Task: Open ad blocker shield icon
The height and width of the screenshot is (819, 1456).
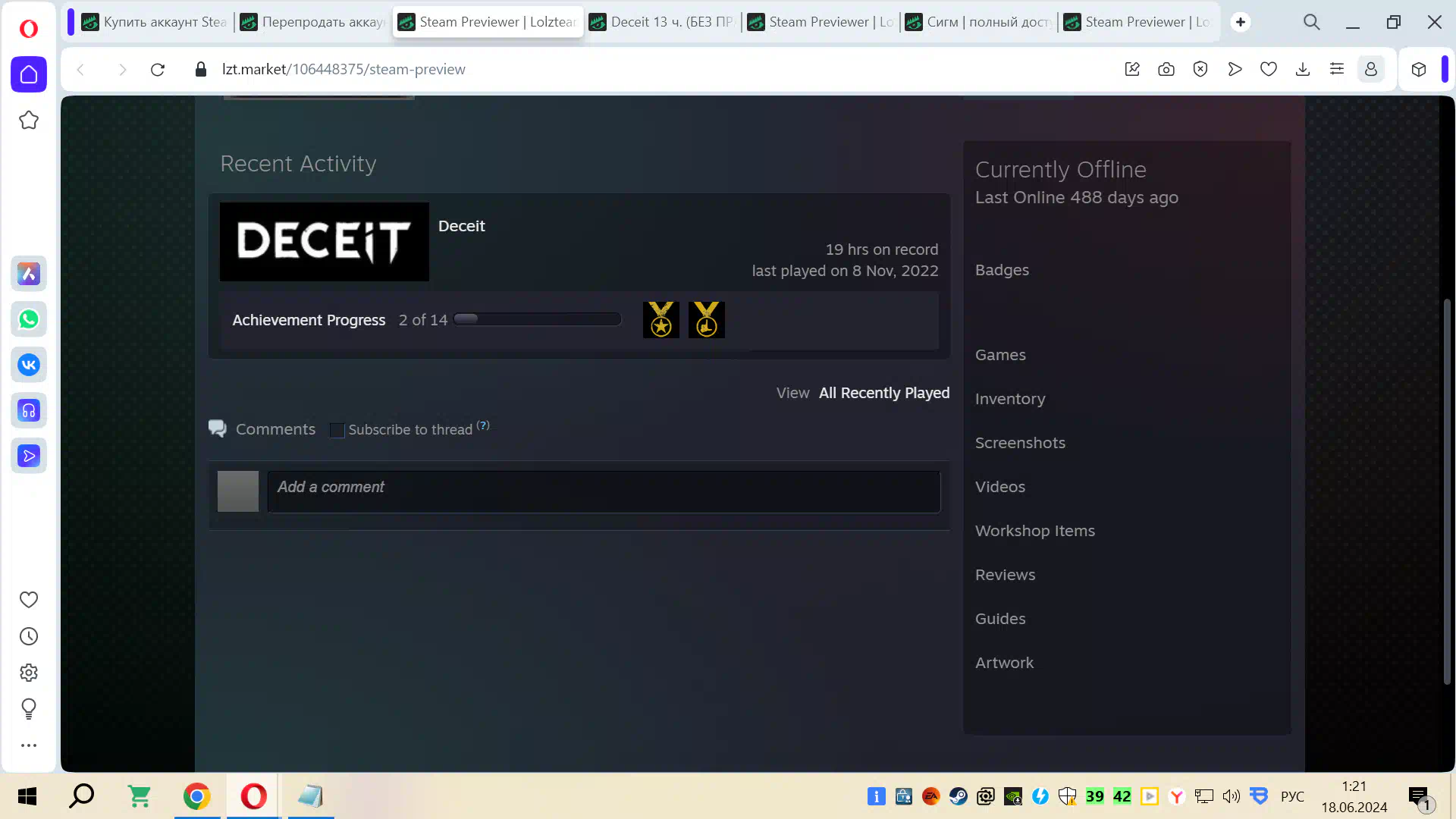Action: point(1200,70)
